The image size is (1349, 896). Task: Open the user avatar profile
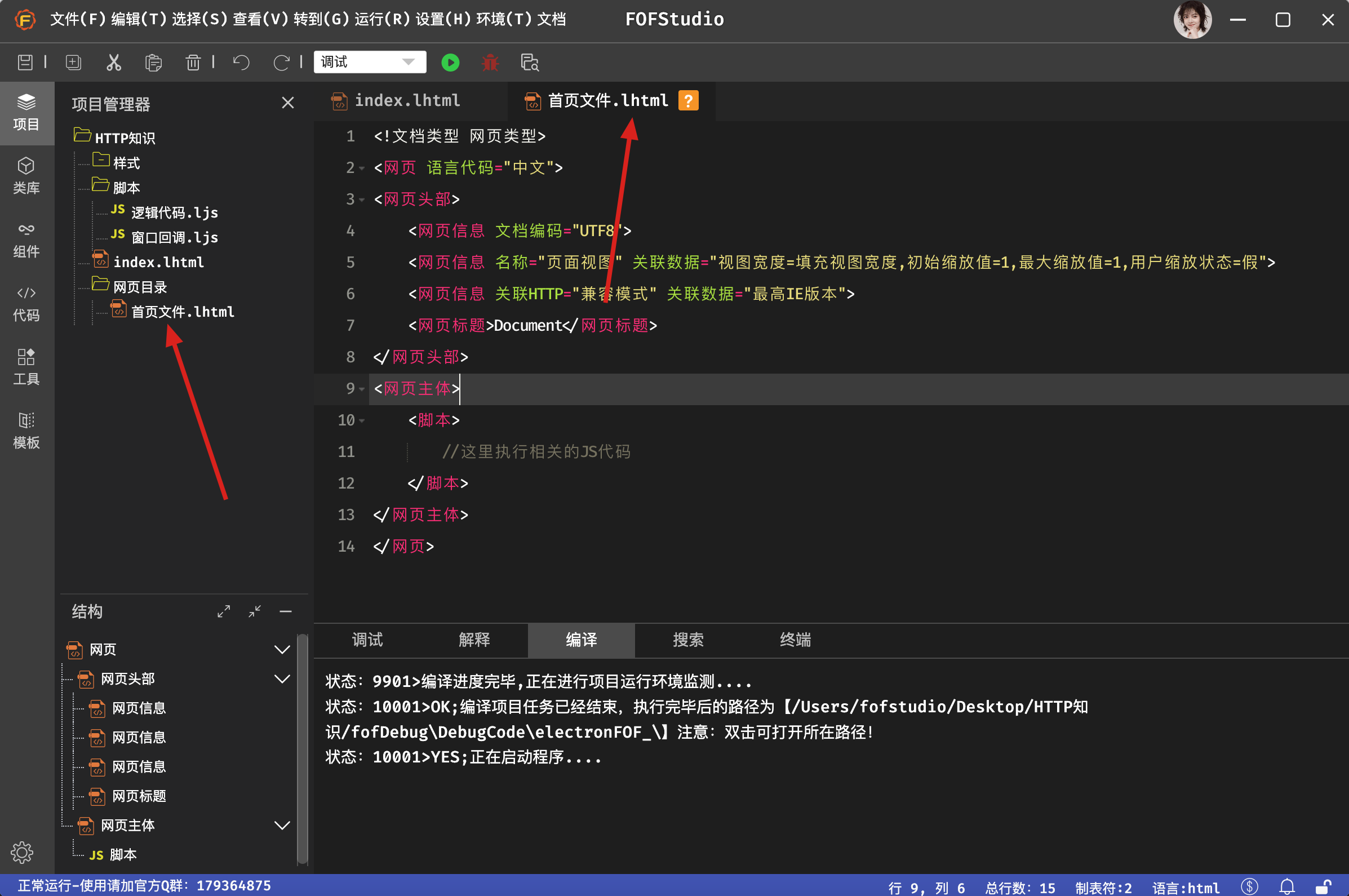click(x=1192, y=20)
